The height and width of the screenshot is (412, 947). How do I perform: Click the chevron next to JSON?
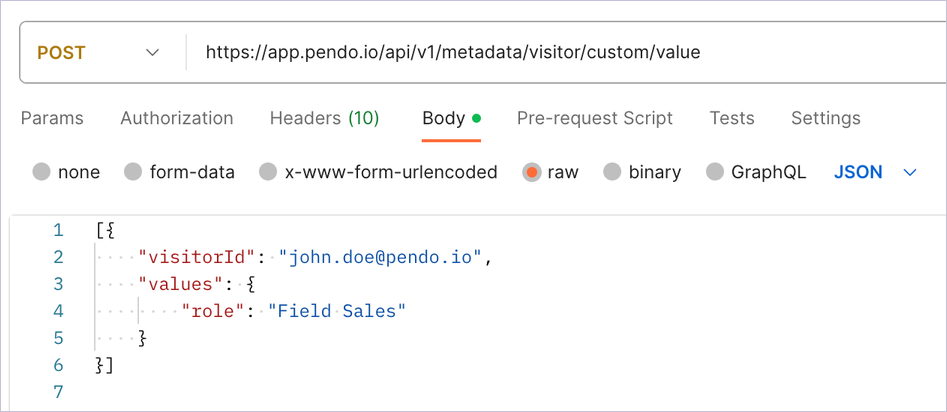pos(910,173)
